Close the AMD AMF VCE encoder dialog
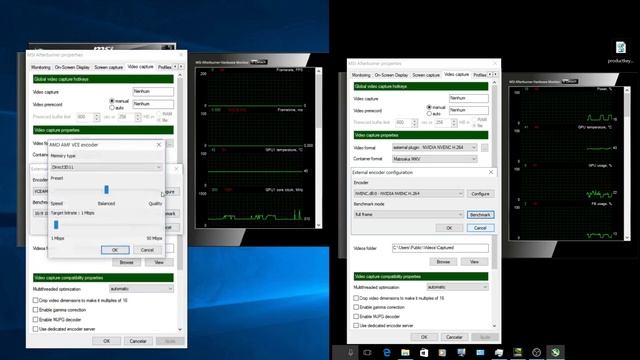This screenshot has width=640, height=360. tap(159, 145)
